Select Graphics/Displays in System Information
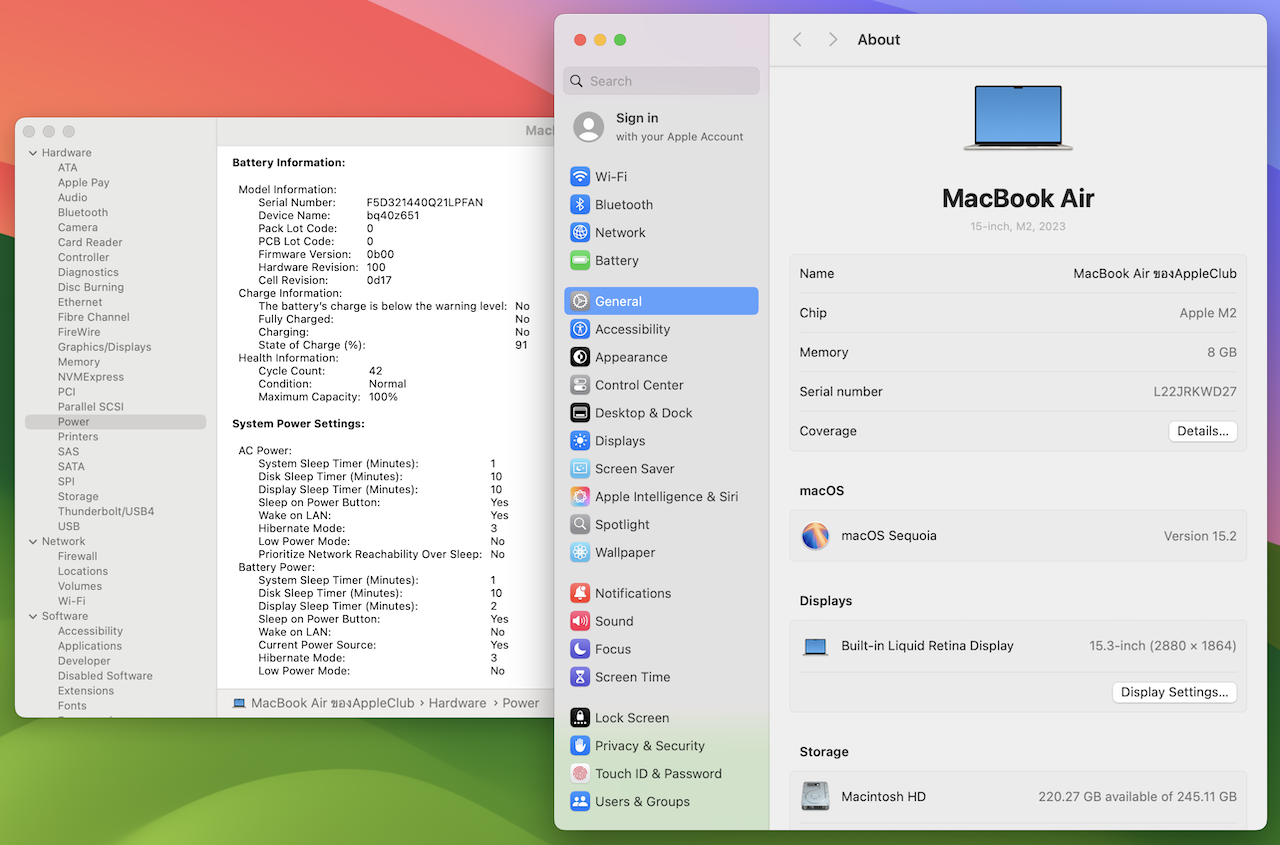The width and height of the screenshot is (1280, 845). click(x=105, y=347)
